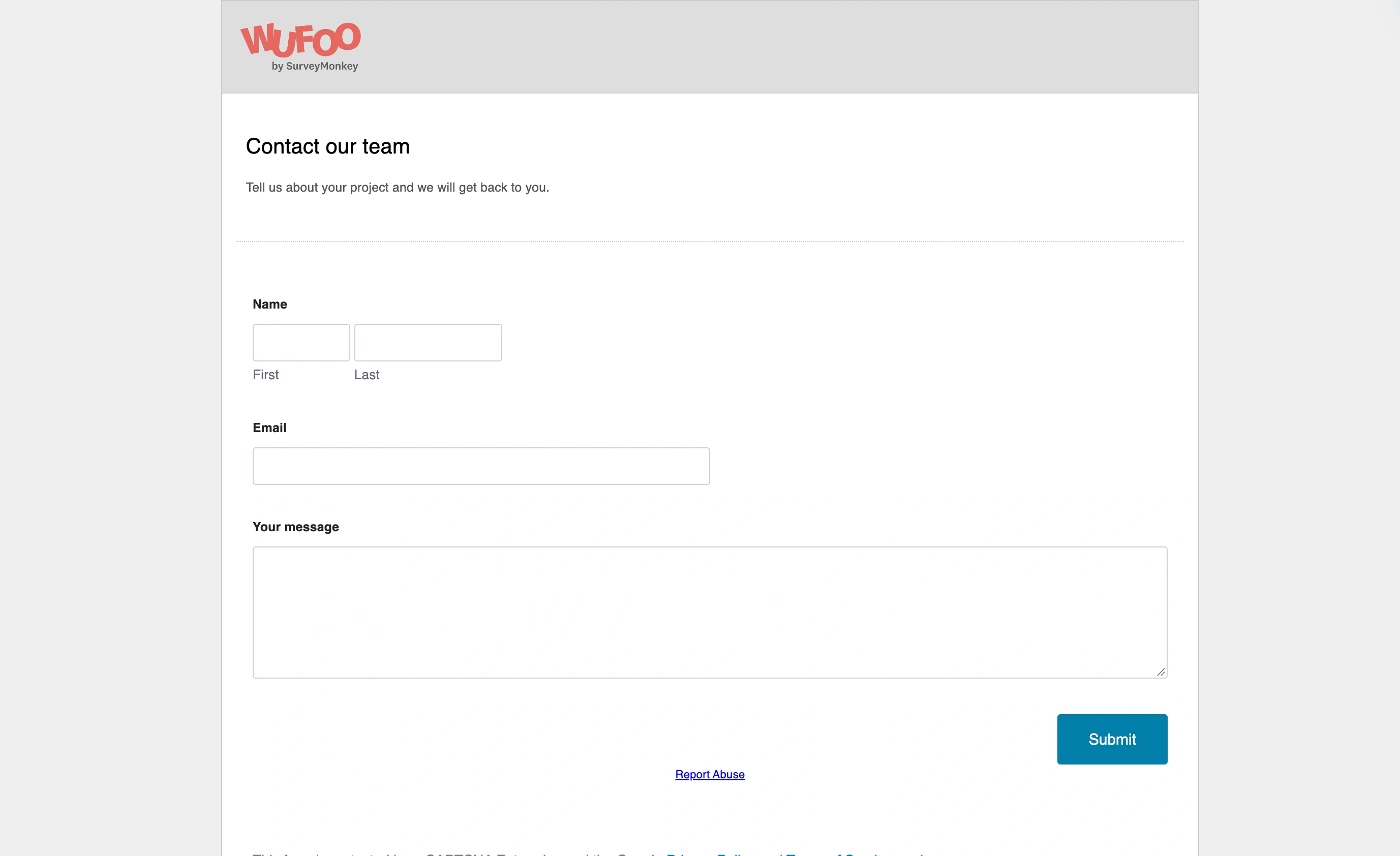The image size is (1400, 856).
Task: Click the "Contact our team" heading
Action: [x=328, y=146]
